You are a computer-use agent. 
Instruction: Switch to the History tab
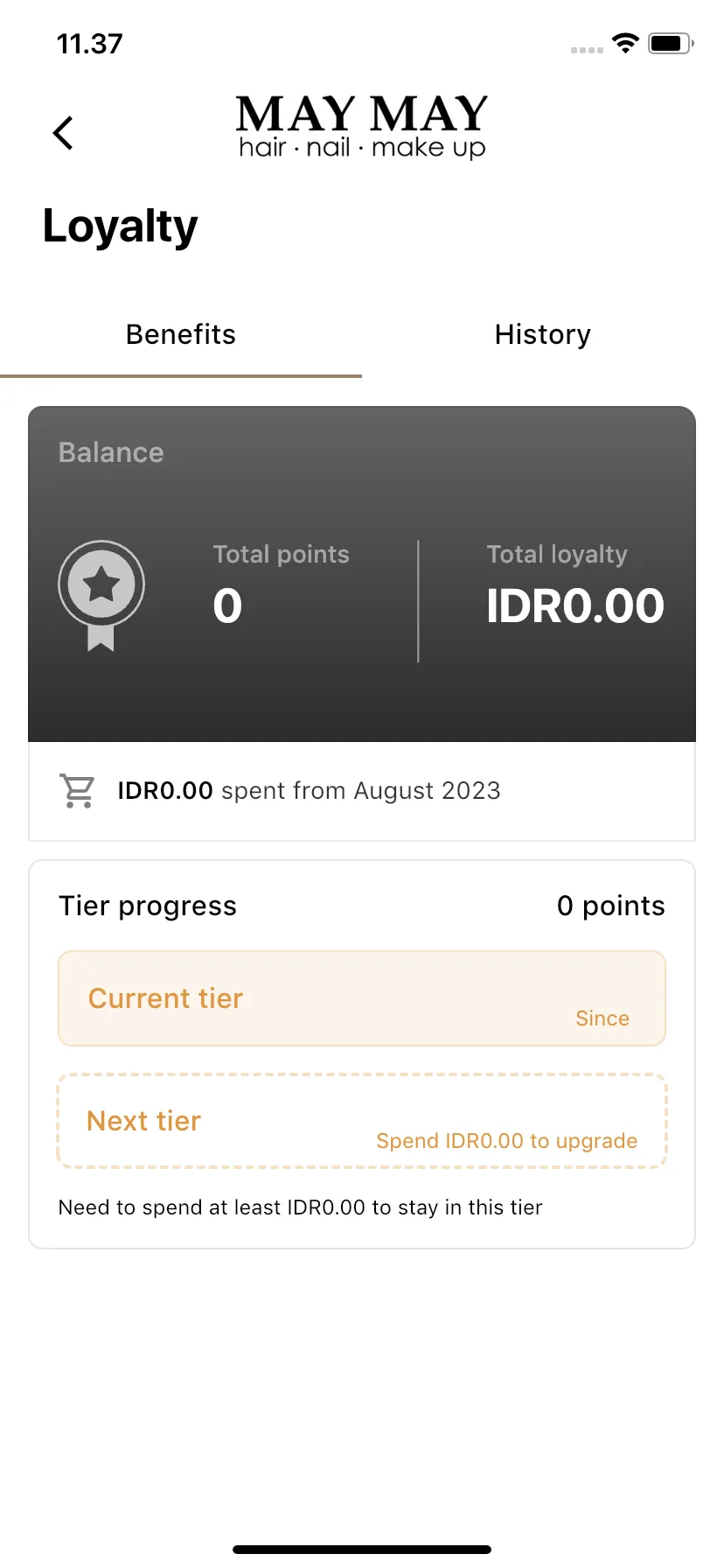click(x=543, y=334)
